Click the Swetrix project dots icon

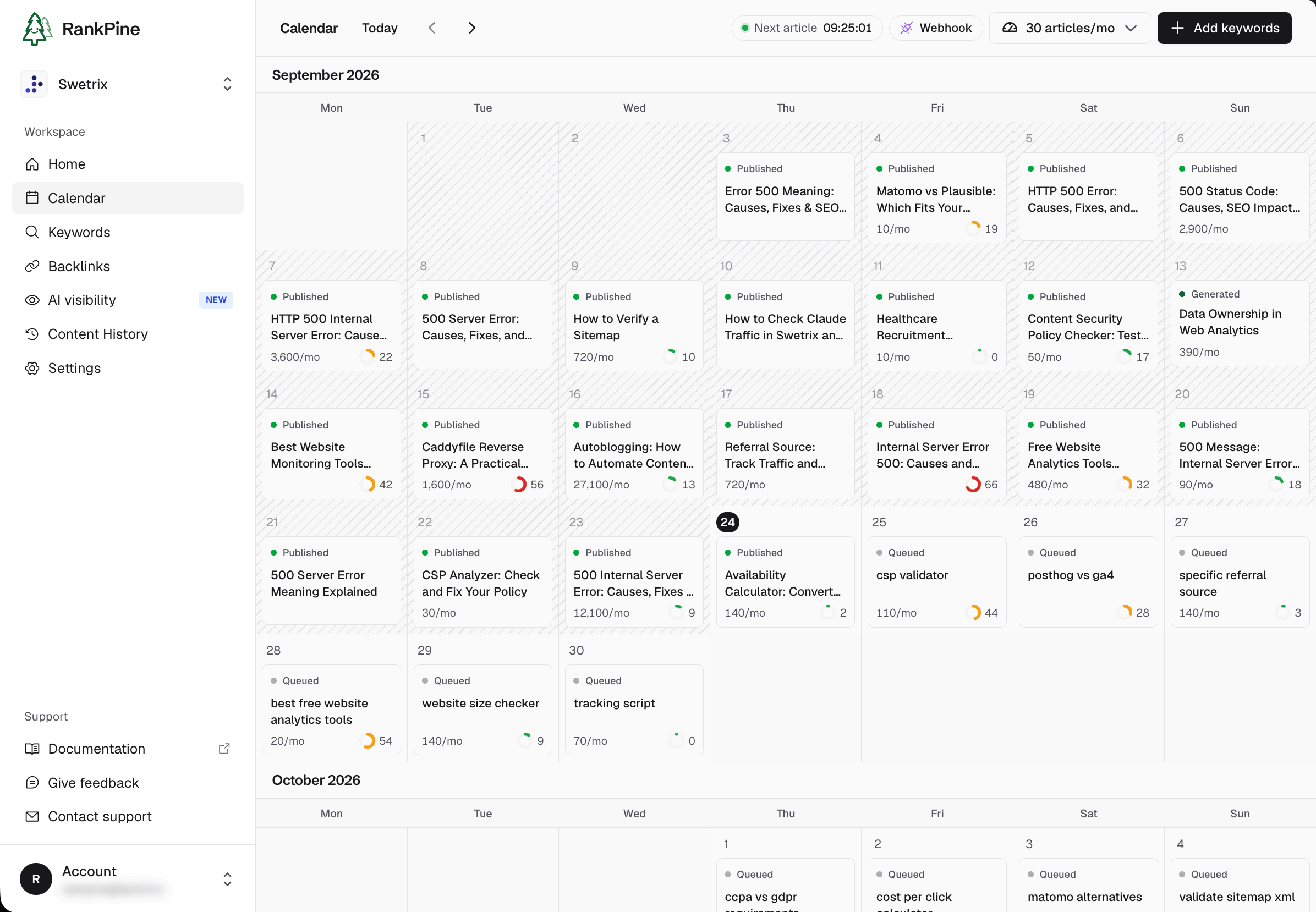click(x=34, y=84)
